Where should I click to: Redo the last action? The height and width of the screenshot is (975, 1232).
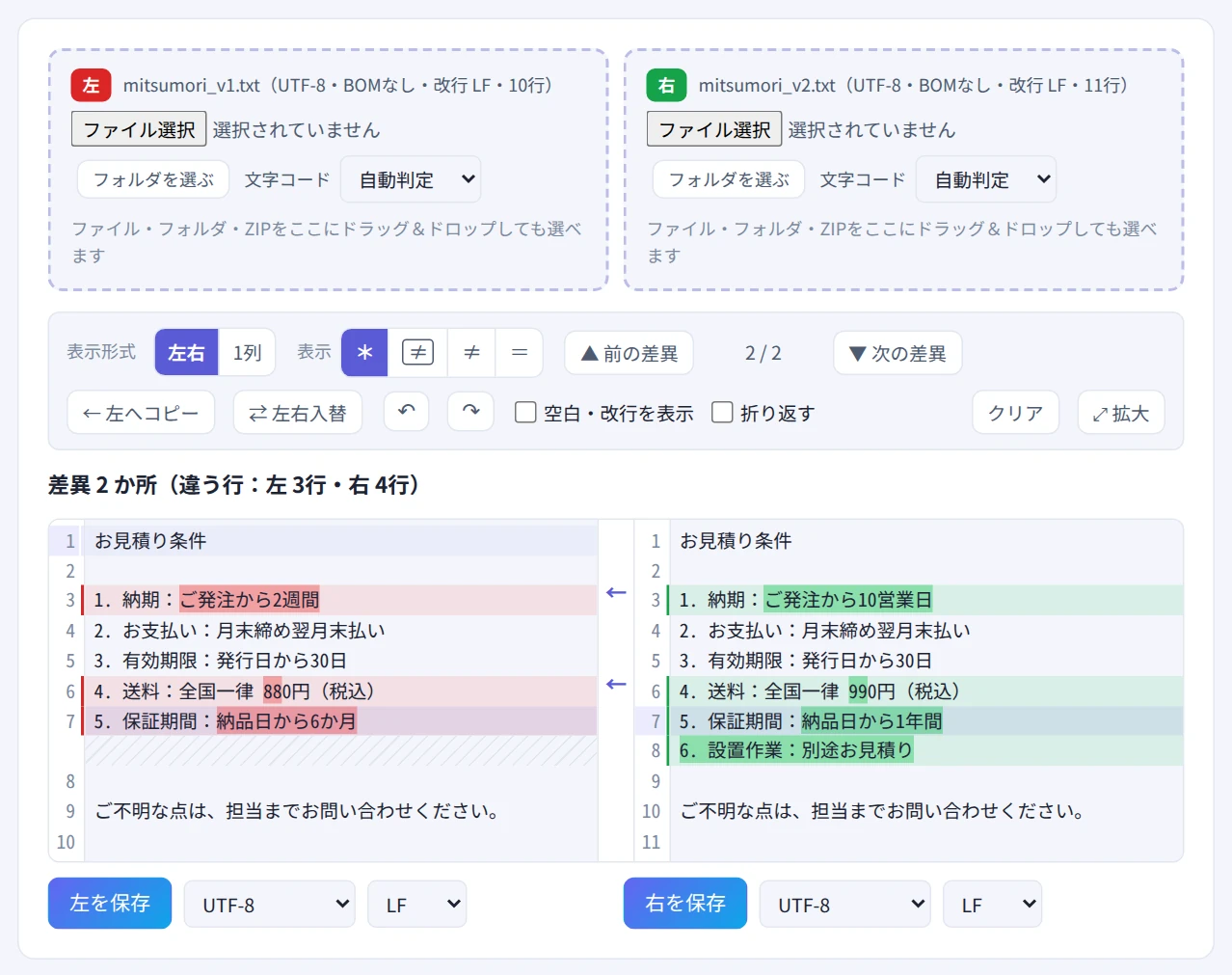[470, 412]
